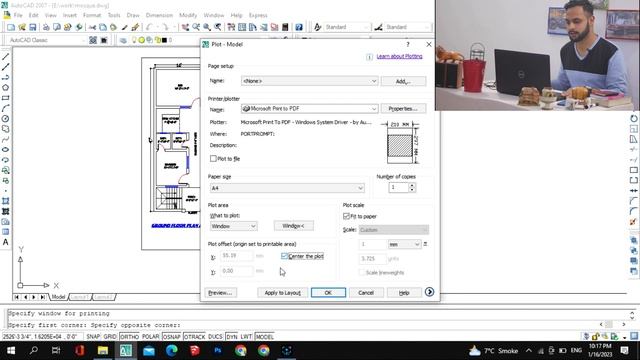Click the Workspace Settings gear icon

point(93,40)
